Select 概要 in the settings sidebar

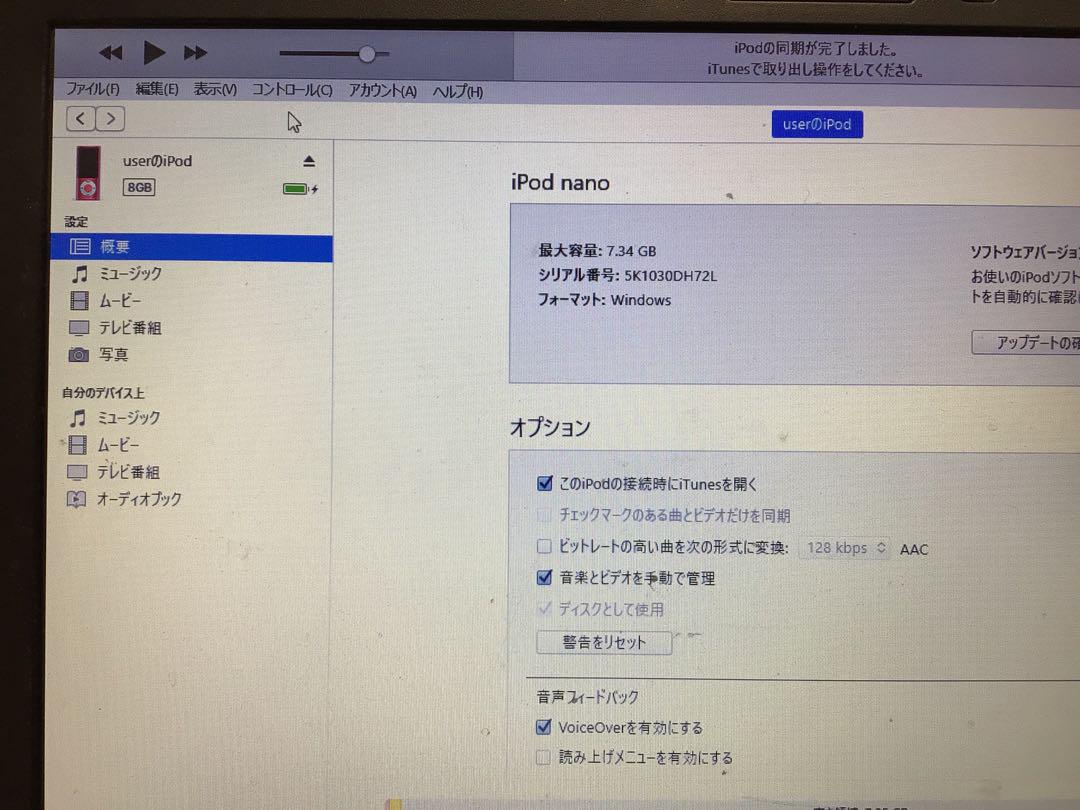pos(191,247)
